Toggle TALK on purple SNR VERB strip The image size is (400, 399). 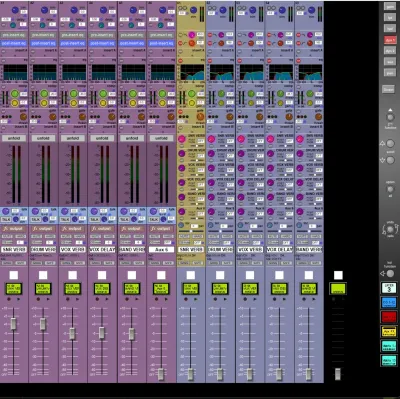pos(6,220)
